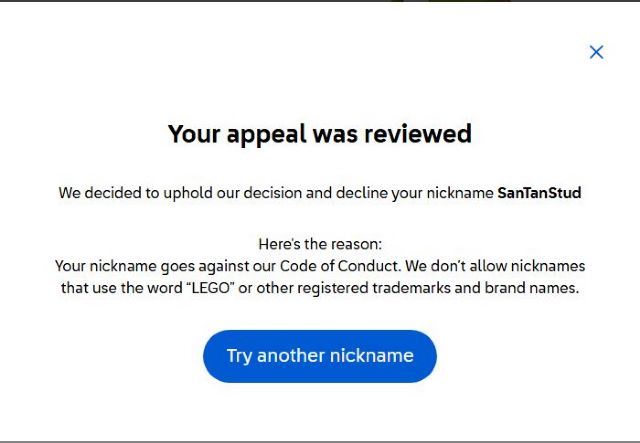The image size is (640, 443).
Task: Click the bold nickname SanTanStud
Action: coord(539,193)
